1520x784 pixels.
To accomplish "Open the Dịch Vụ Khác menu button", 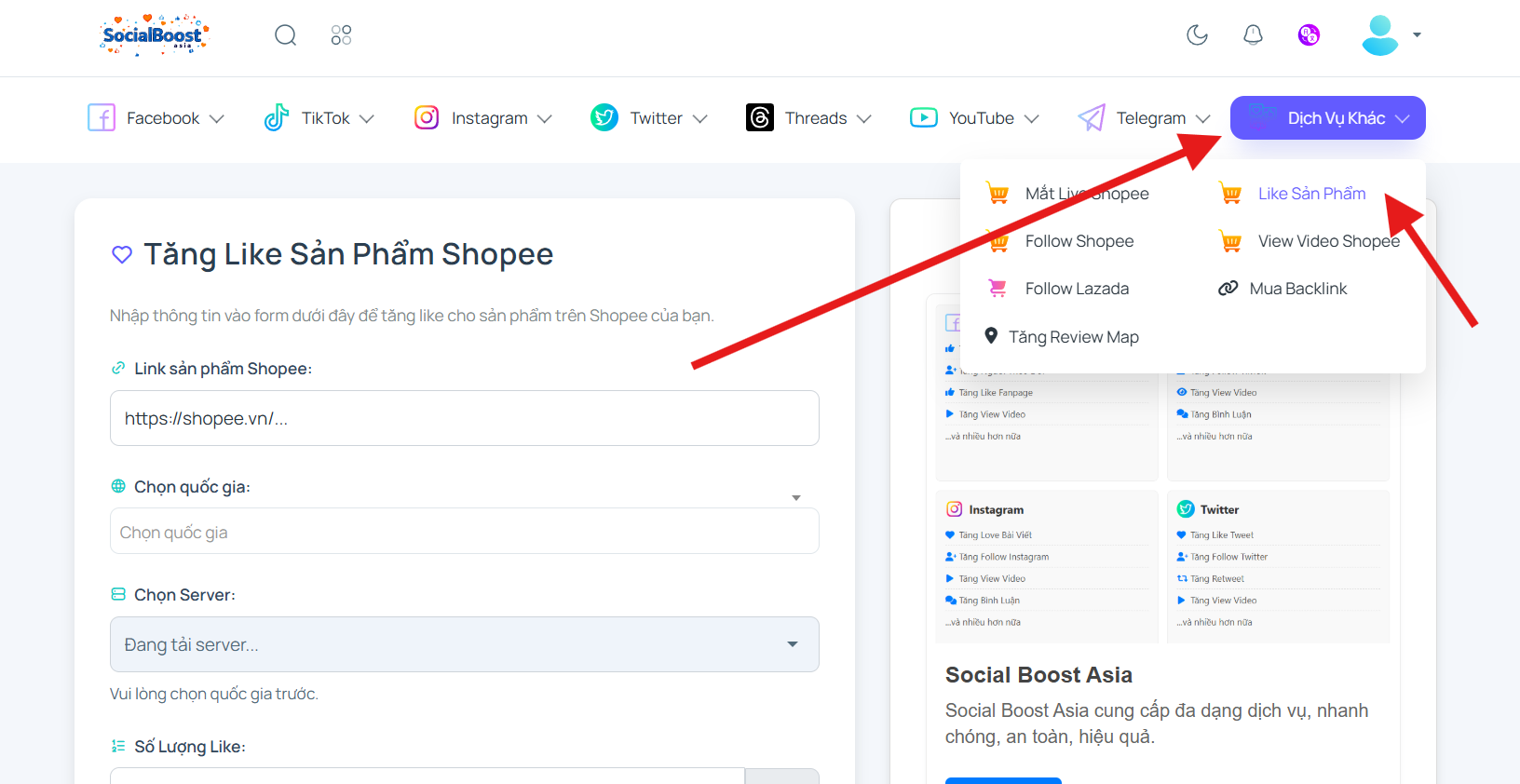I will 1328,118.
